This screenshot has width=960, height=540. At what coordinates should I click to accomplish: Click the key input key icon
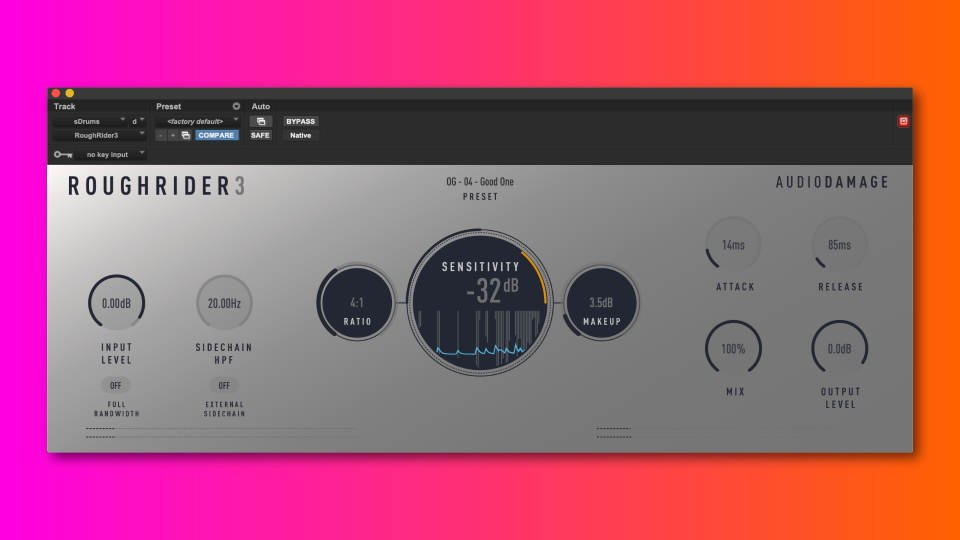(x=63, y=155)
